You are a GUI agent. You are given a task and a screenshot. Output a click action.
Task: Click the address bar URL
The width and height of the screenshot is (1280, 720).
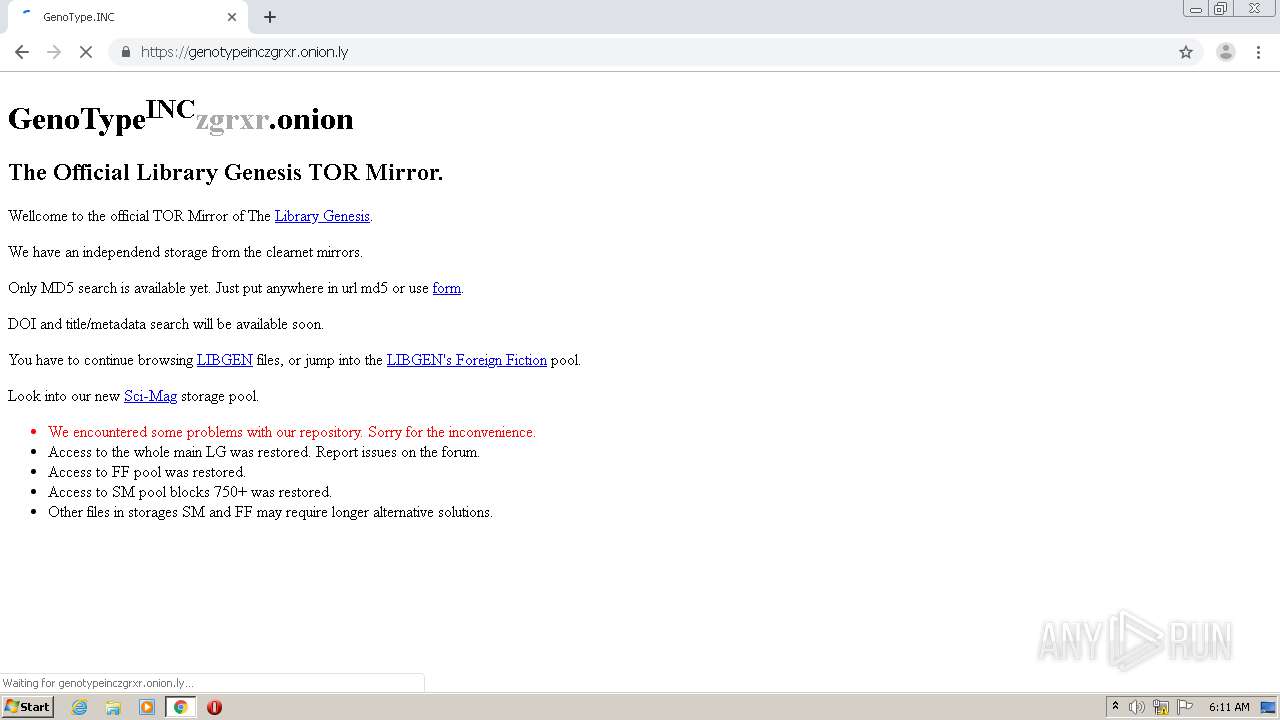pos(244,52)
